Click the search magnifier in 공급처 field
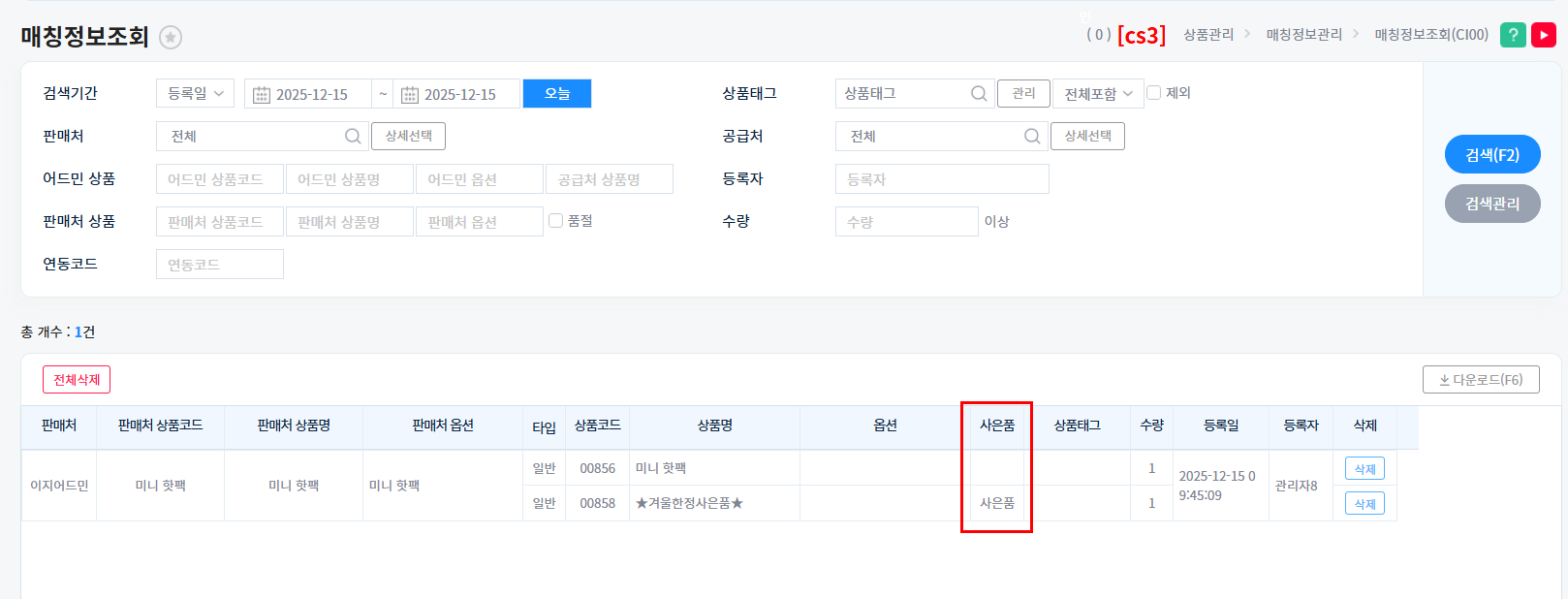Screen dimensions: 1568x599 click(1032, 137)
